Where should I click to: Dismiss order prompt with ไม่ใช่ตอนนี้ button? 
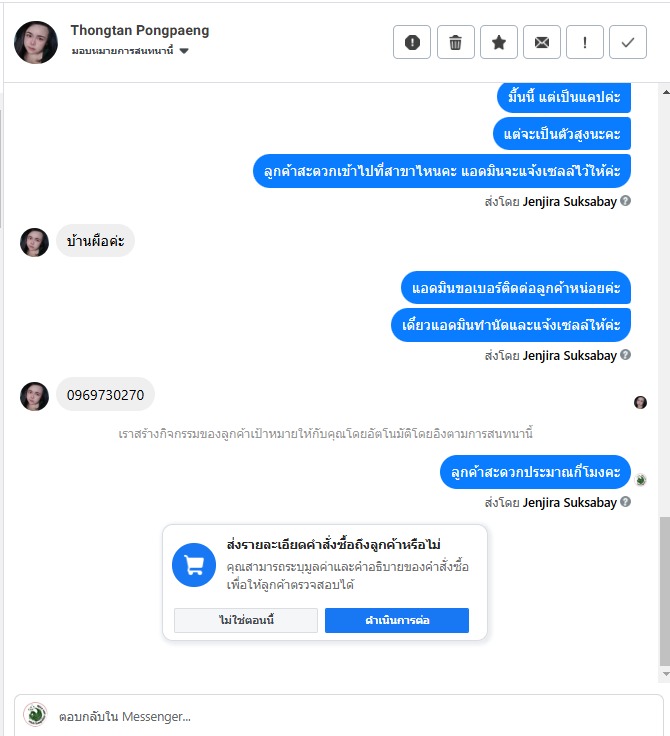(246, 620)
